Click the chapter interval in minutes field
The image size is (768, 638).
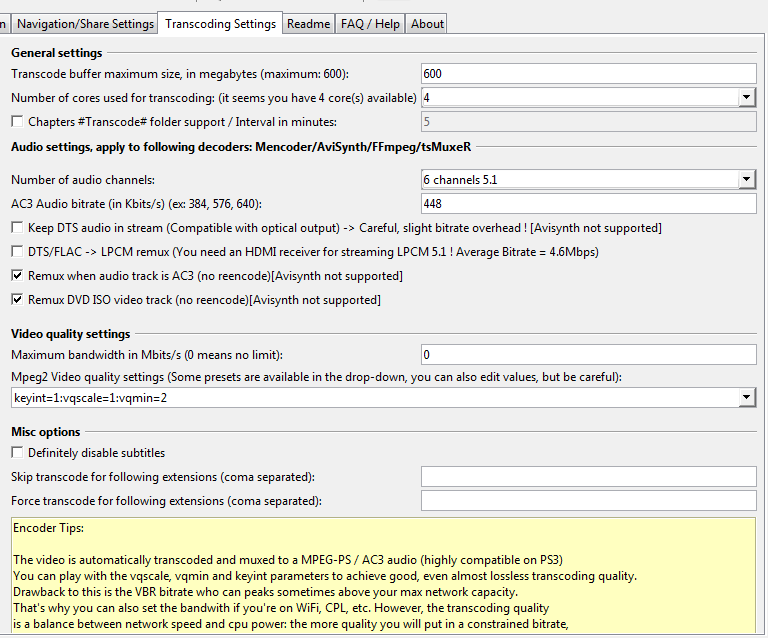coord(589,121)
